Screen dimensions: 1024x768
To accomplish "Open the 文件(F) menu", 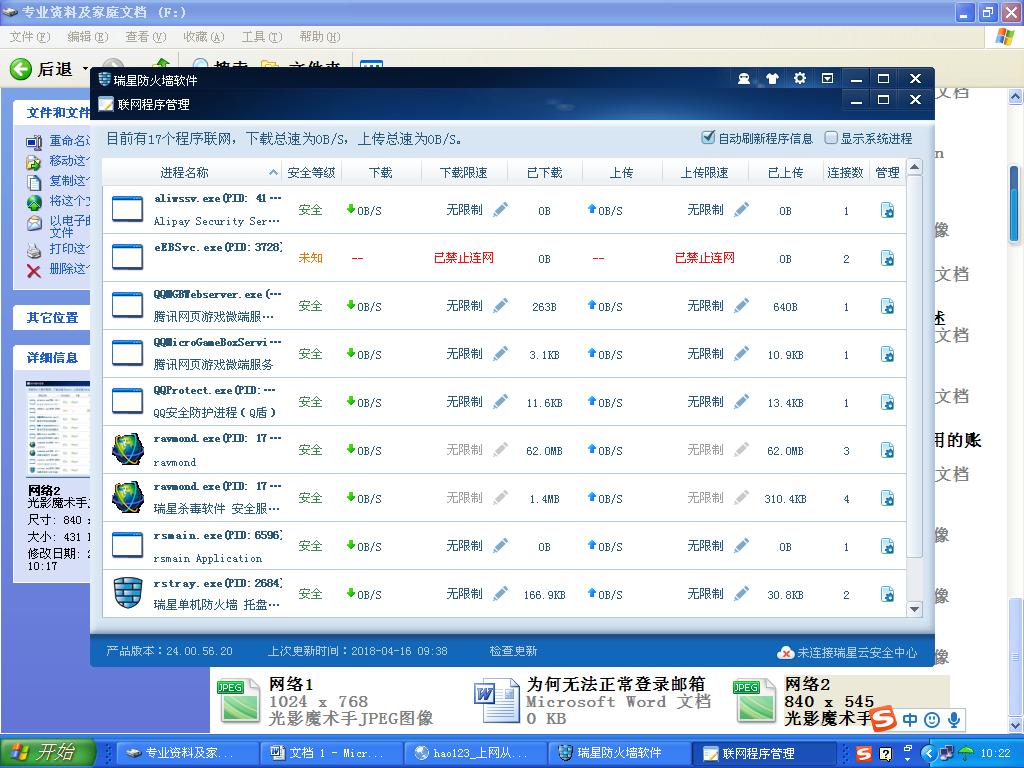I will tap(29, 37).
